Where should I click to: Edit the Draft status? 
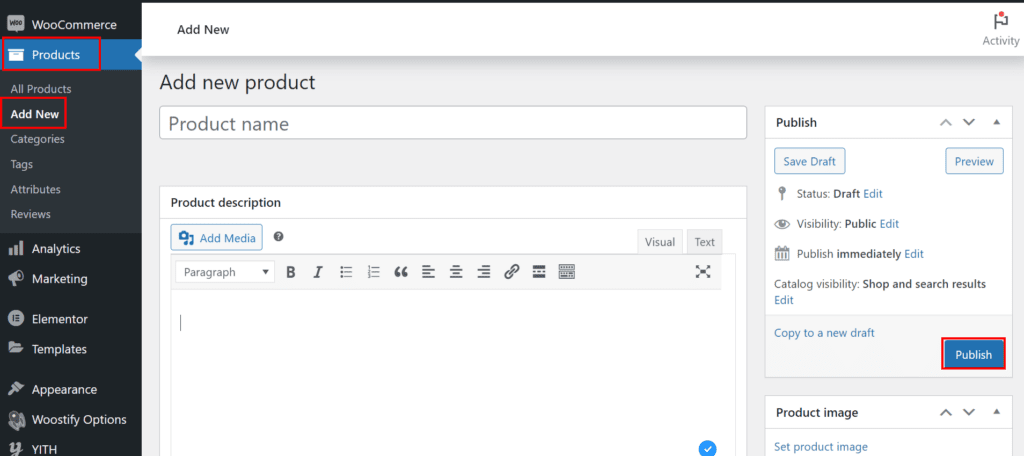(x=873, y=193)
